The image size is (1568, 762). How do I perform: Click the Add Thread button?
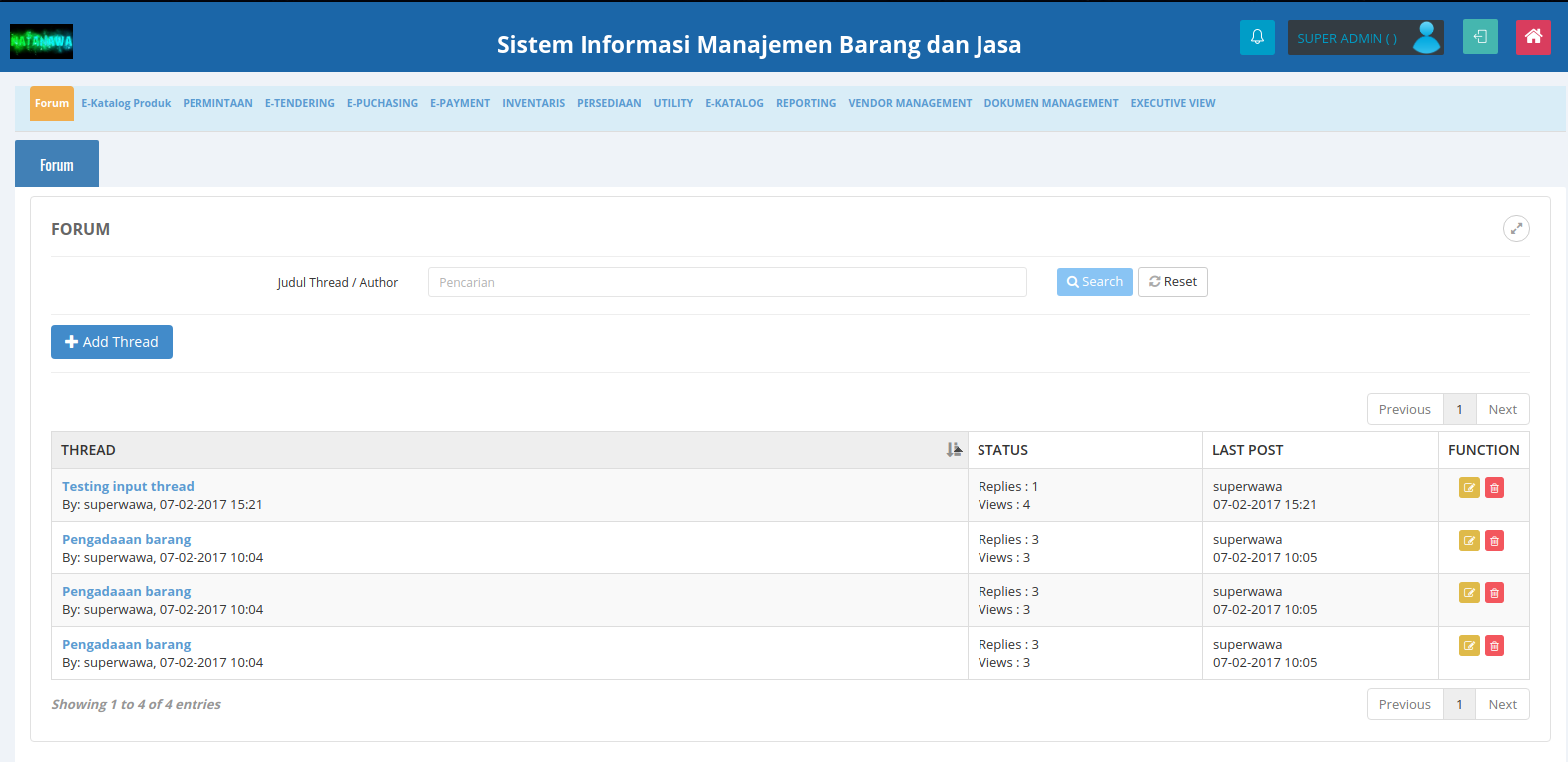point(112,342)
